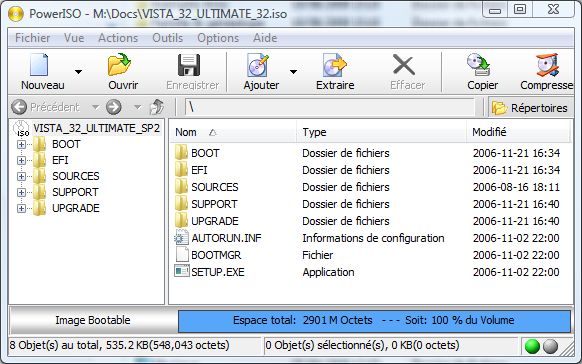Expand the BOOT folder in tree
Image resolution: width=582 pixels, height=364 pixels.
click(22, 144)
